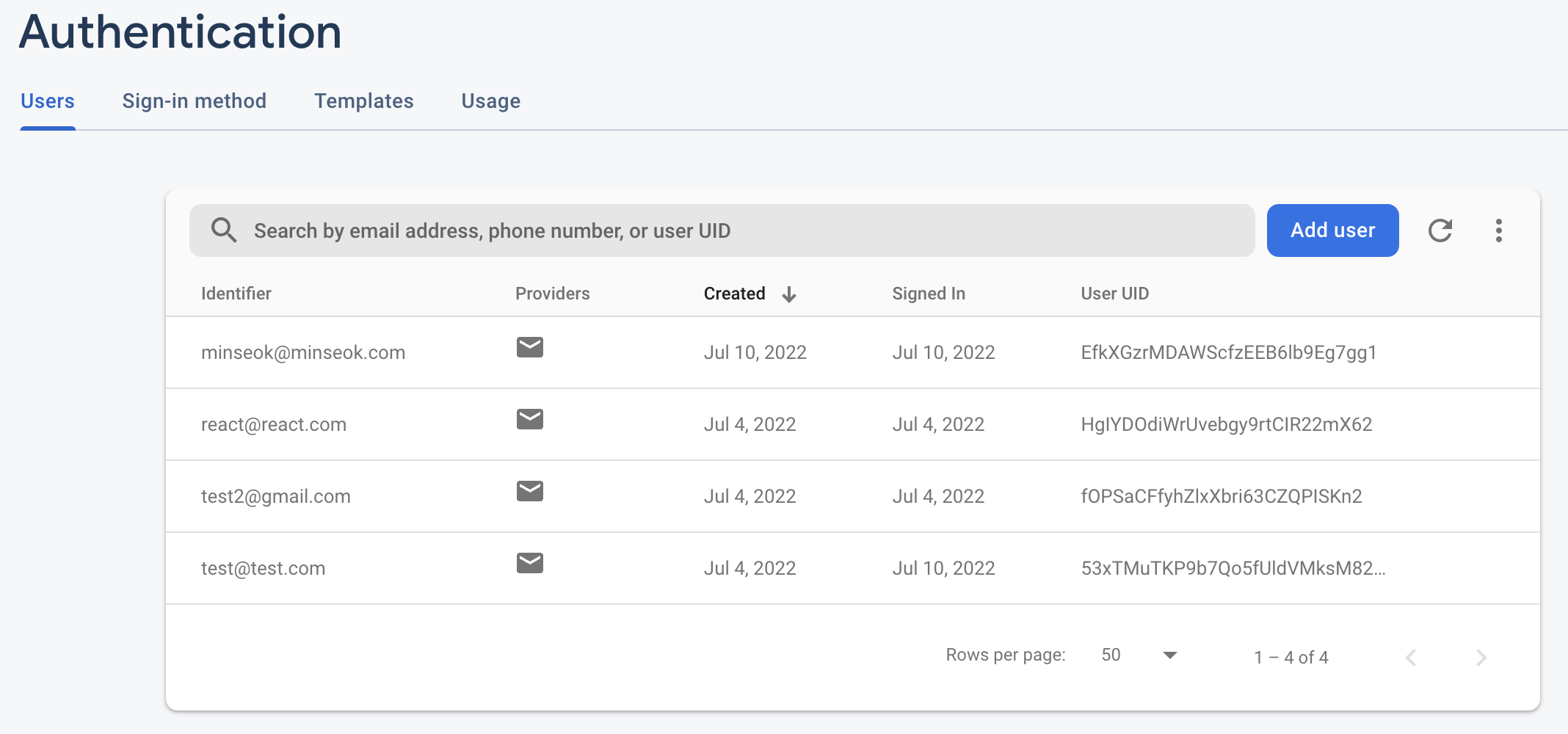Screen dimensions: 1568x734
Task: Select the Usage tab
Action: [x=490, y=101]
